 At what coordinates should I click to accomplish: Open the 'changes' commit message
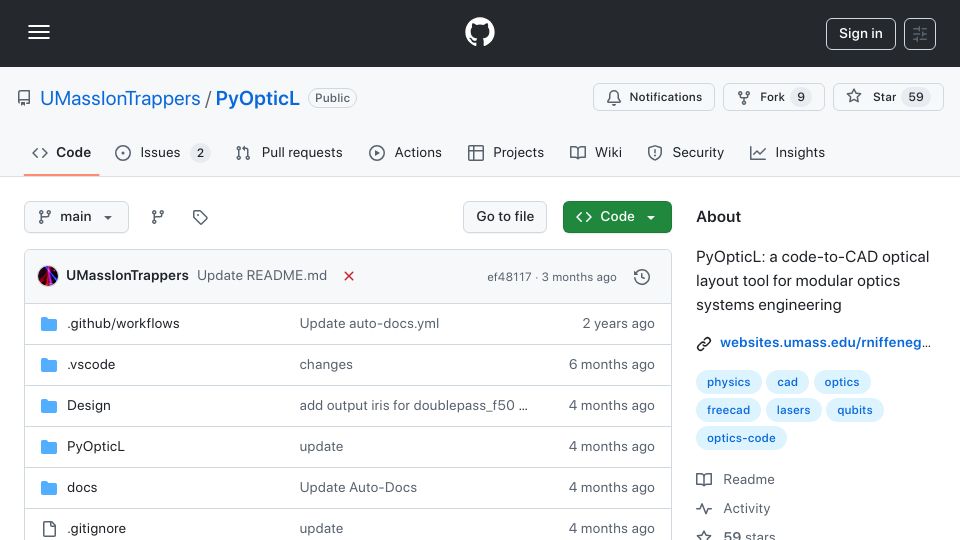coord(326,364)
